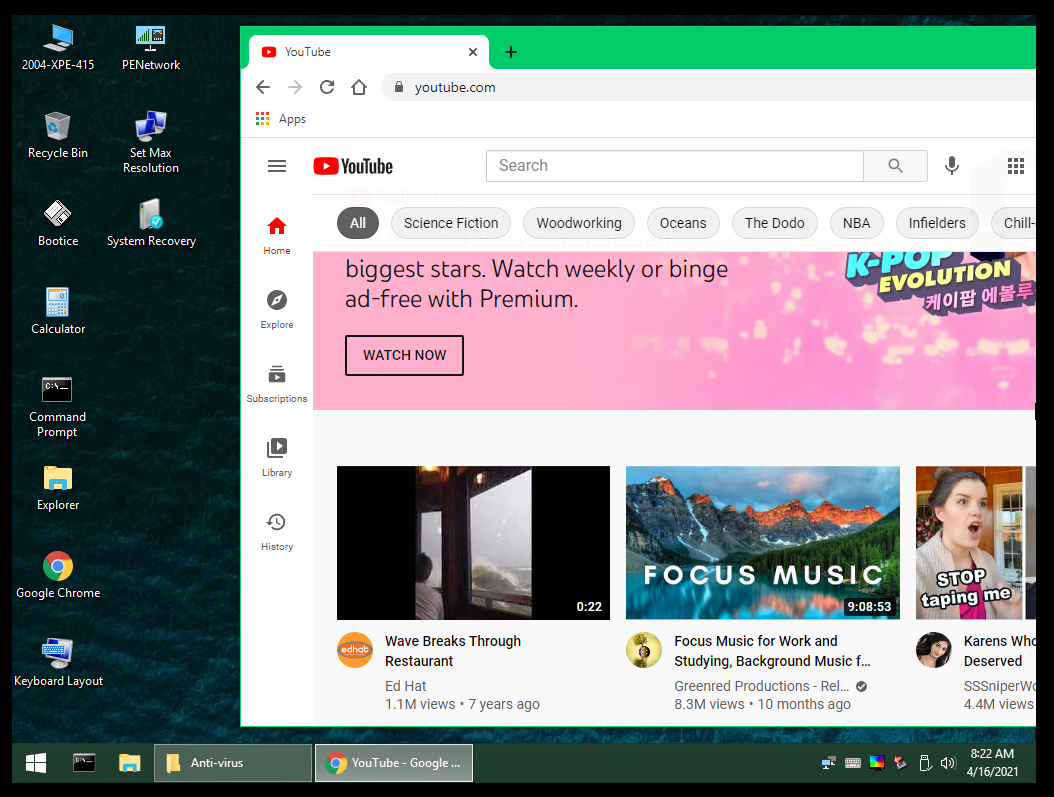
Task: Open the Calculator desktop icon
Action: [58, 310]
